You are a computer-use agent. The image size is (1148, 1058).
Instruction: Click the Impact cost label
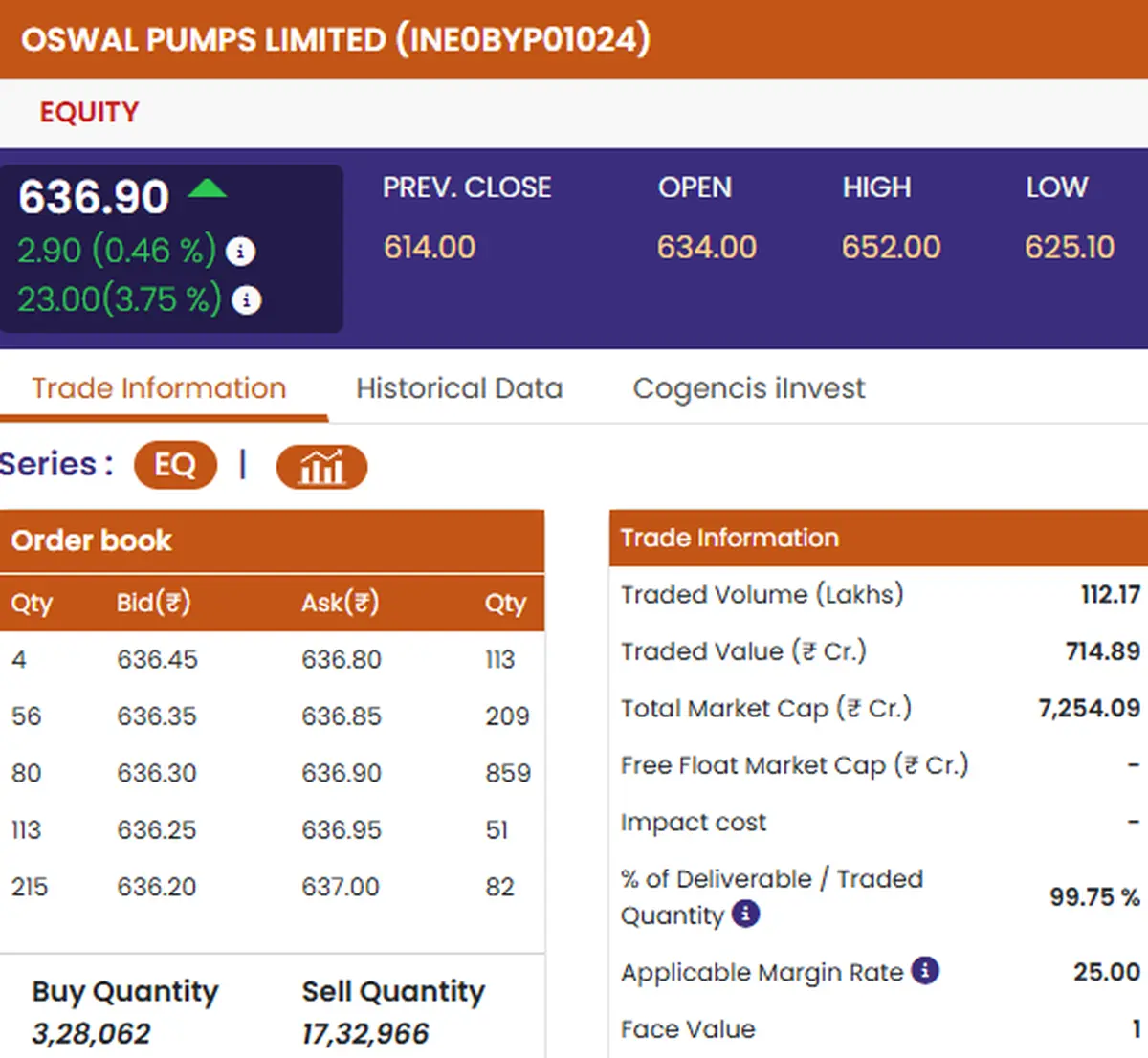(x=694, y=822)
